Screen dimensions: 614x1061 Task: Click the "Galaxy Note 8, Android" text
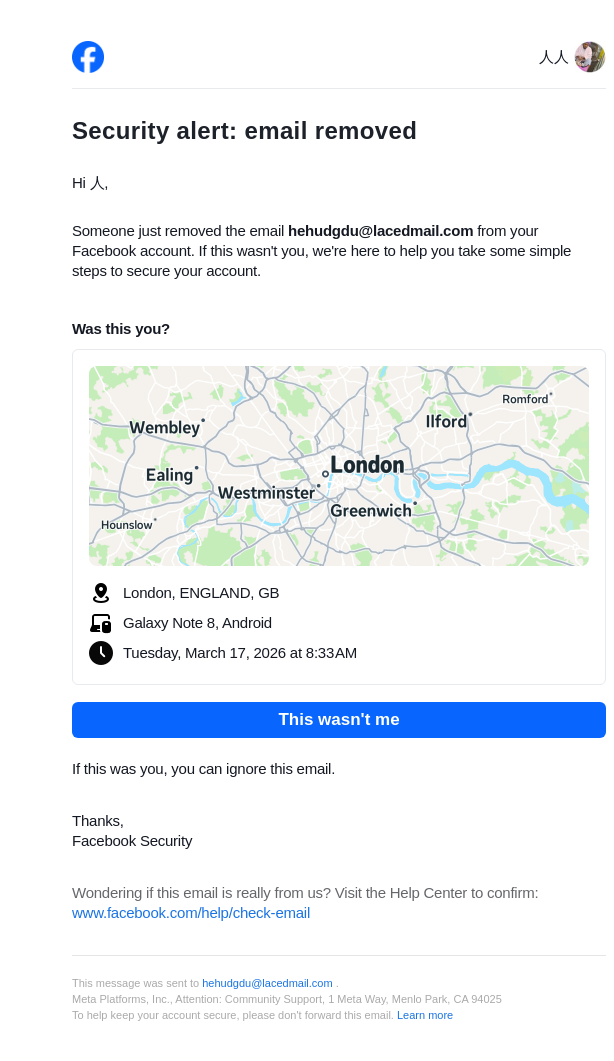point(197,623)
